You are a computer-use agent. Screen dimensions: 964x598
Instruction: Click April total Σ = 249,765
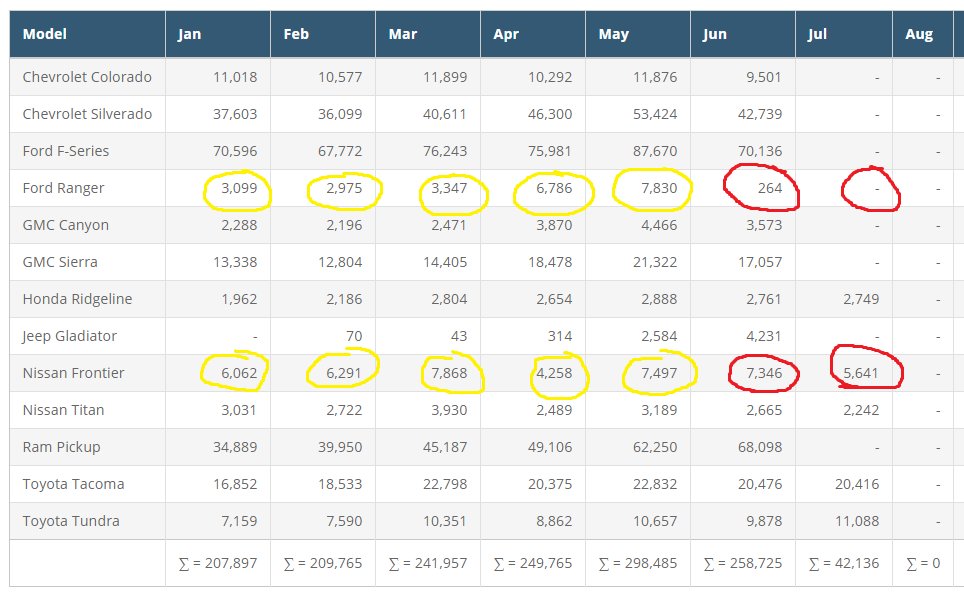pyautogui.click(x=533, y=564)
